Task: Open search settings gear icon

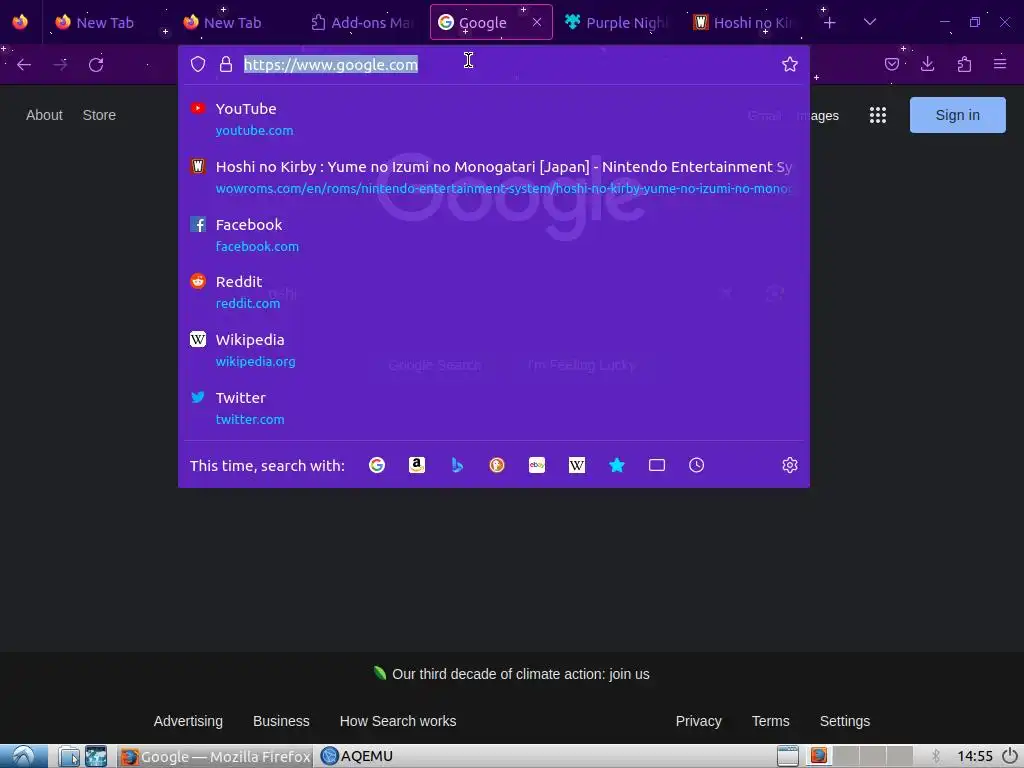Action: coord(790,465)
